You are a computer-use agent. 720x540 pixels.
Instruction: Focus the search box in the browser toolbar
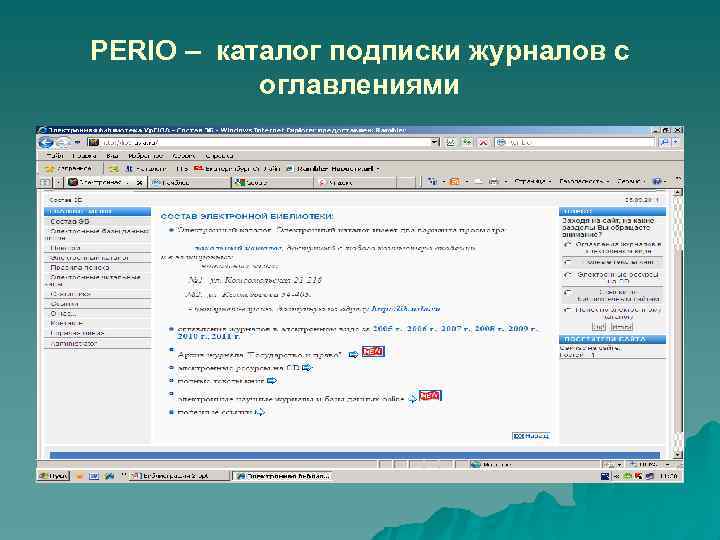click(x=575, y=143)
